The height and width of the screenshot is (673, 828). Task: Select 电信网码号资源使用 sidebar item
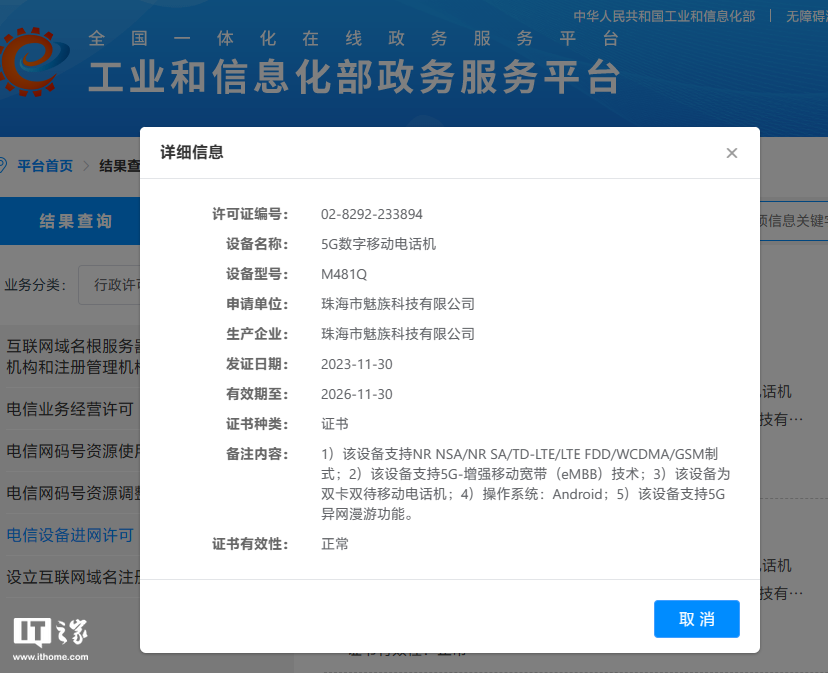coord(73,451)
